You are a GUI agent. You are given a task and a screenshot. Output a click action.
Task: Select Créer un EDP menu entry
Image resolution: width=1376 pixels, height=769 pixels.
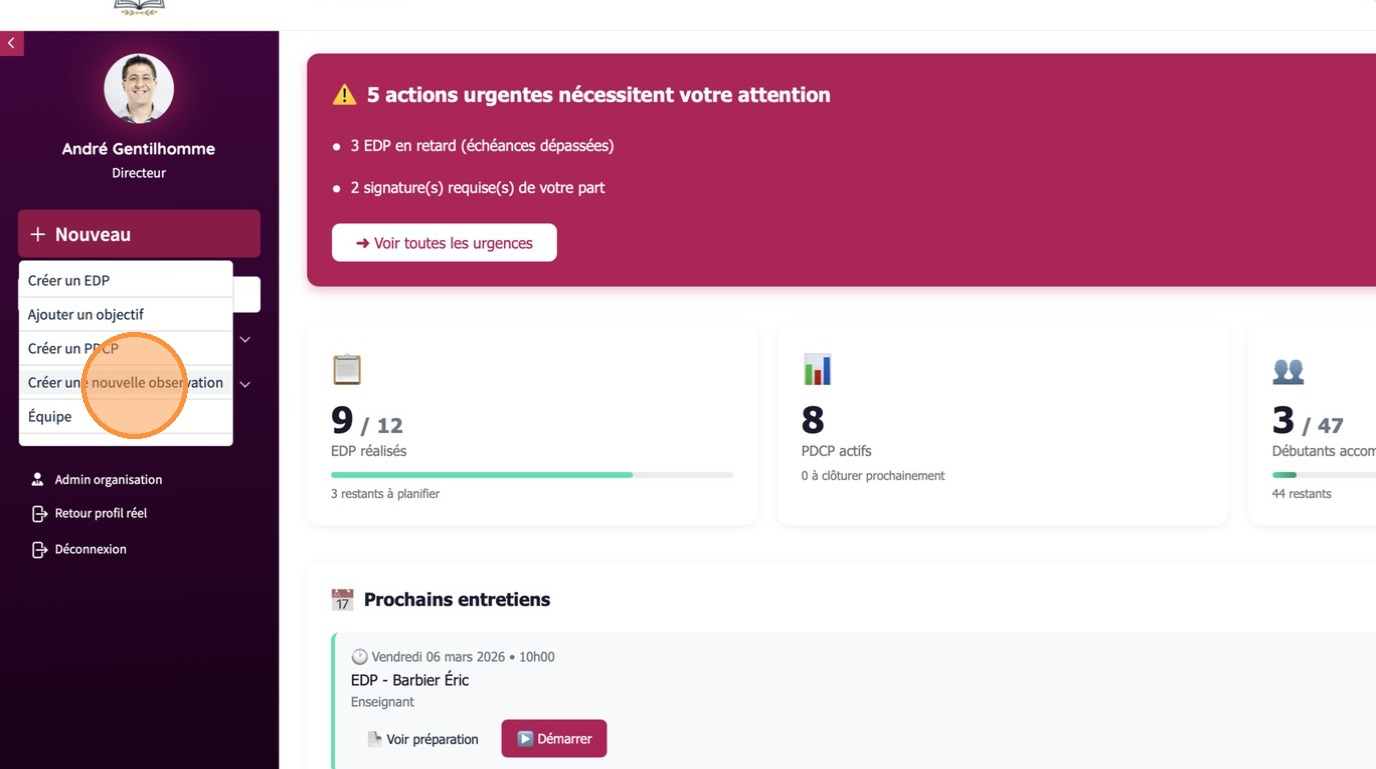[x=69, y=280]
